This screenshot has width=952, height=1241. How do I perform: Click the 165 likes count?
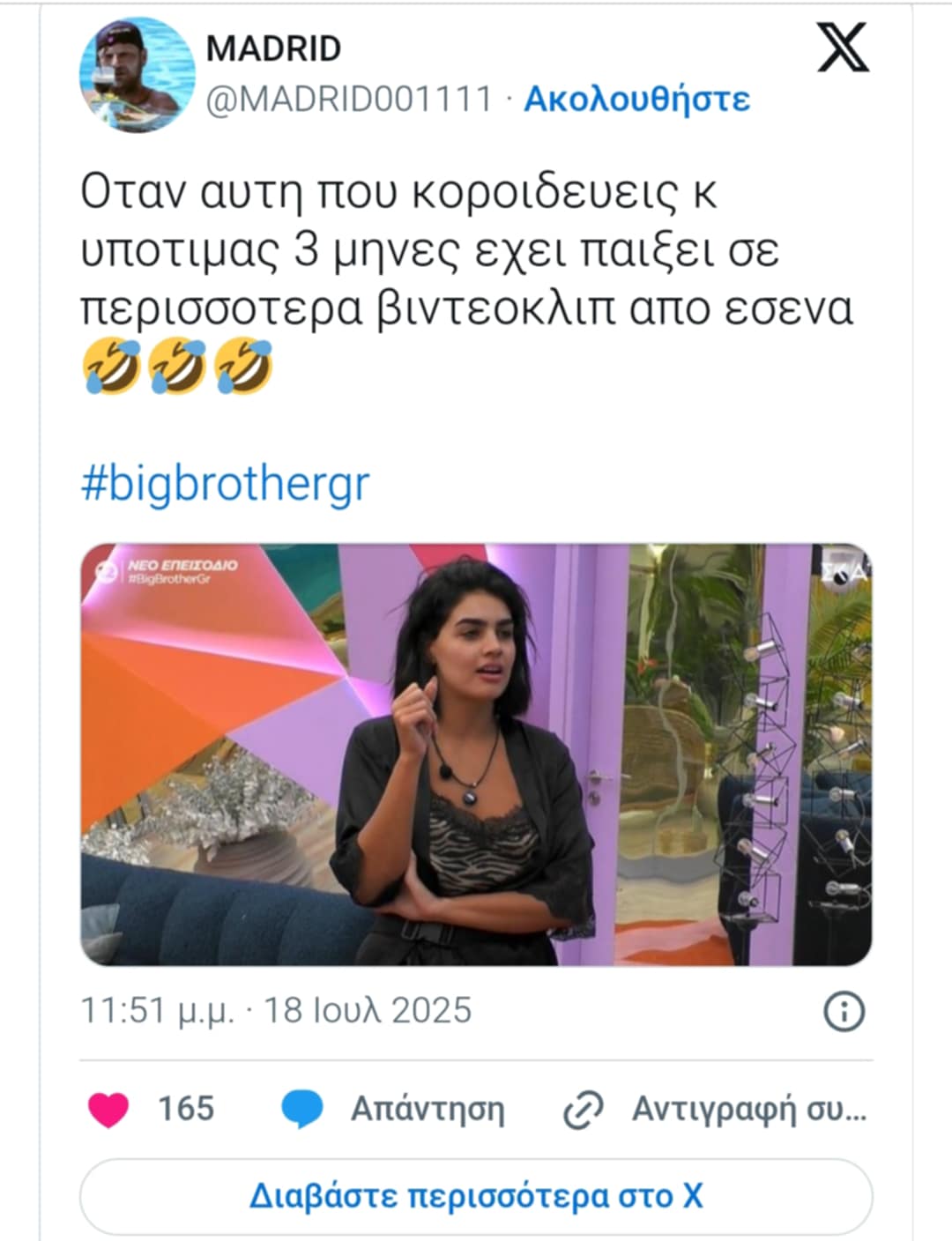(186, 1108)
